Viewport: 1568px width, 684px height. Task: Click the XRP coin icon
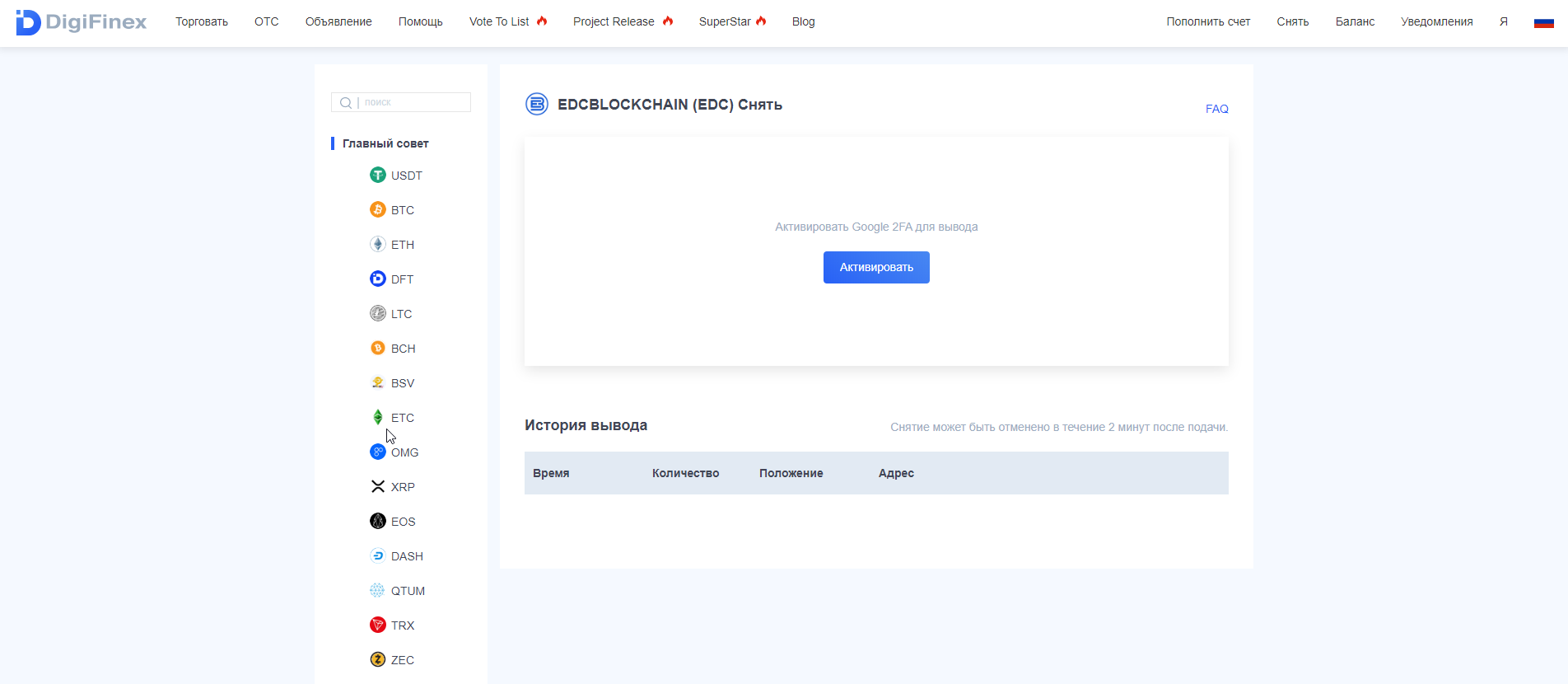[x=378, y=486]
